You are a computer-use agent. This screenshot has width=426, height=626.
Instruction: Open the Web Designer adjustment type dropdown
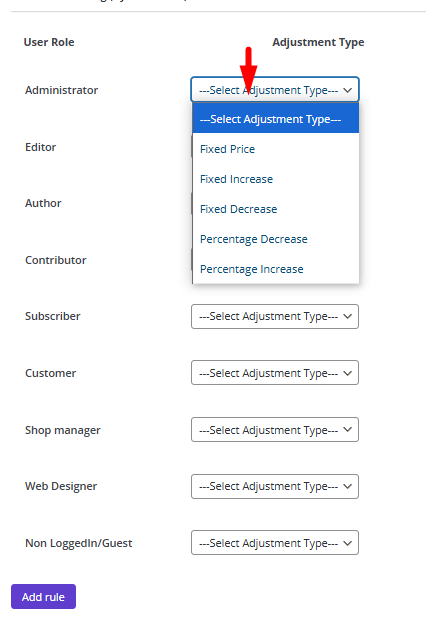[x=275, y=486]
